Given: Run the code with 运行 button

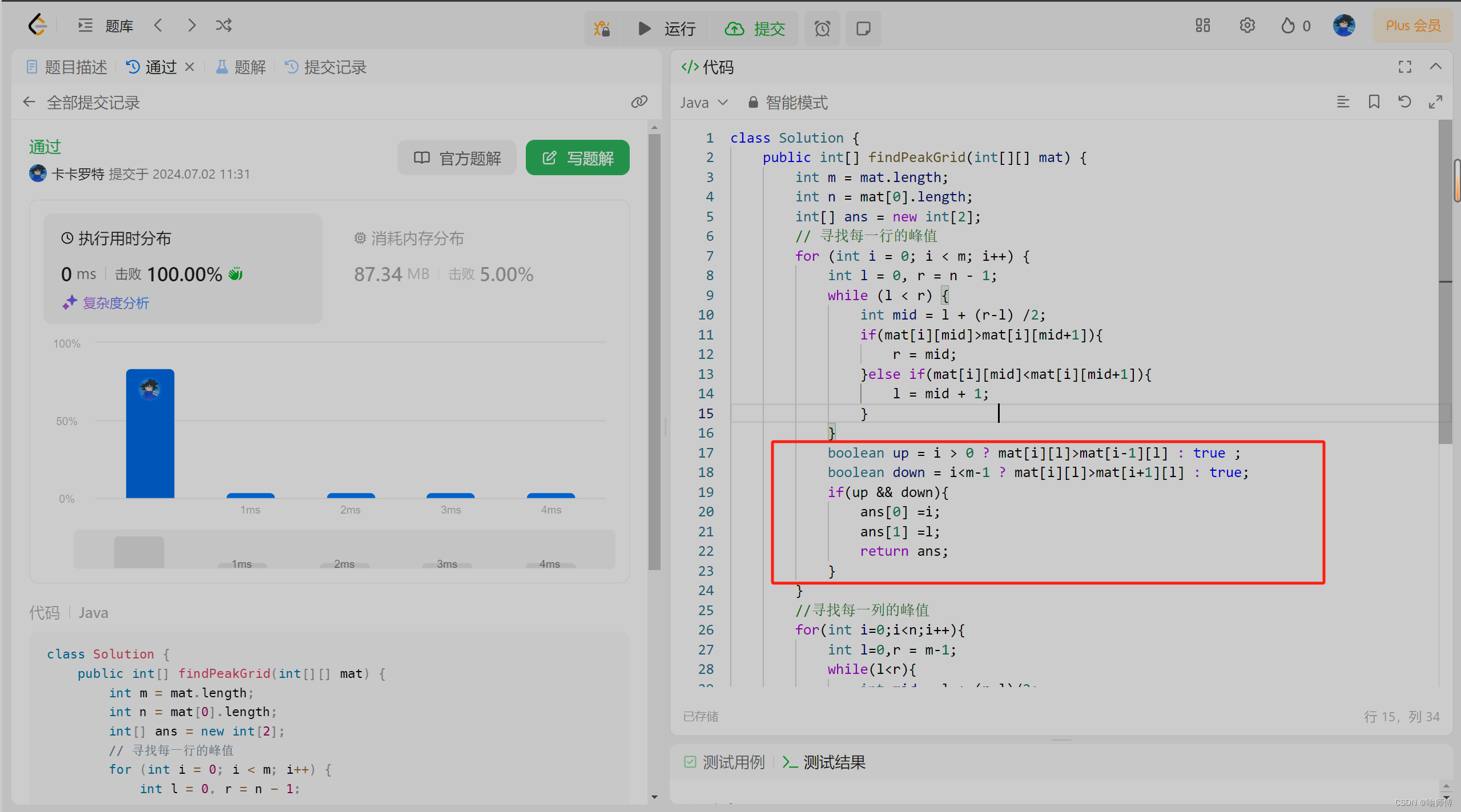Looking at the screenshot, I should click(666, 28).
